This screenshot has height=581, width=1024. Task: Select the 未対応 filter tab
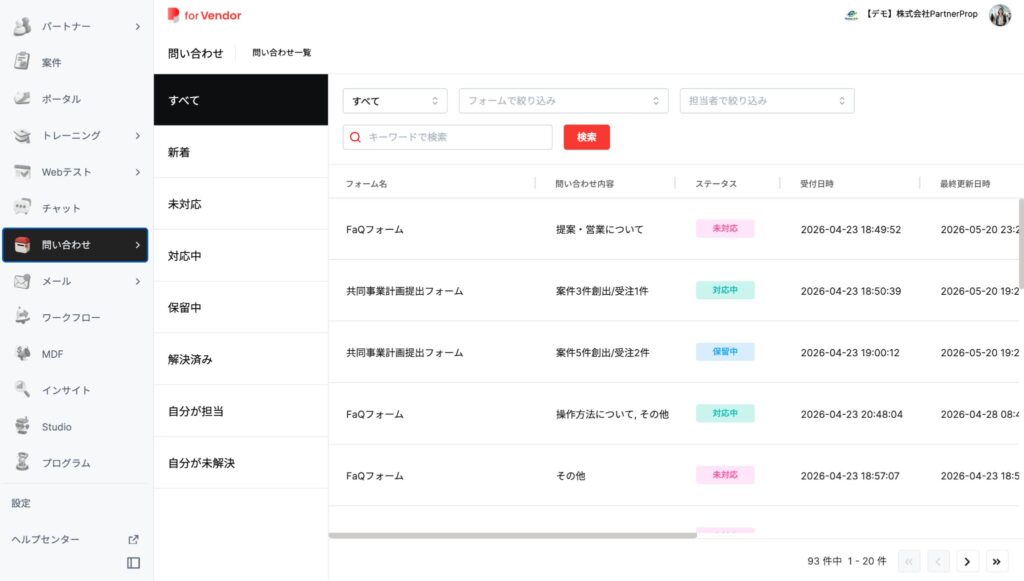tap(241, 204)
